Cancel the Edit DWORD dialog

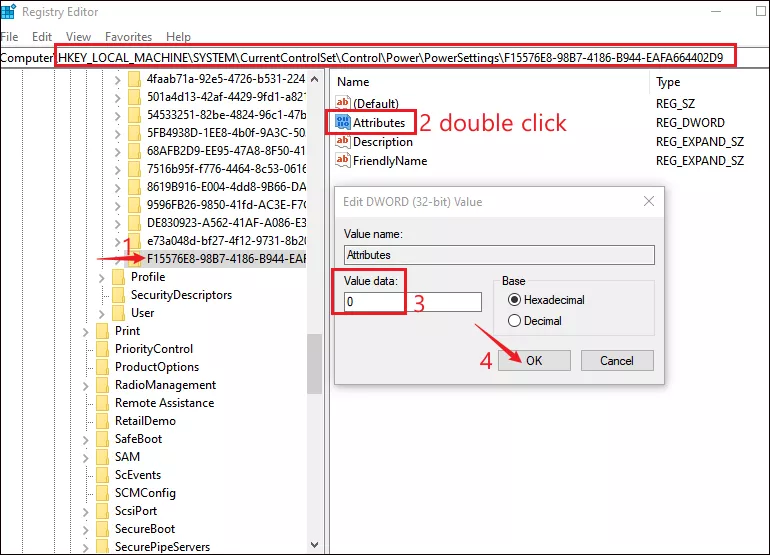(x=617, y=361)
